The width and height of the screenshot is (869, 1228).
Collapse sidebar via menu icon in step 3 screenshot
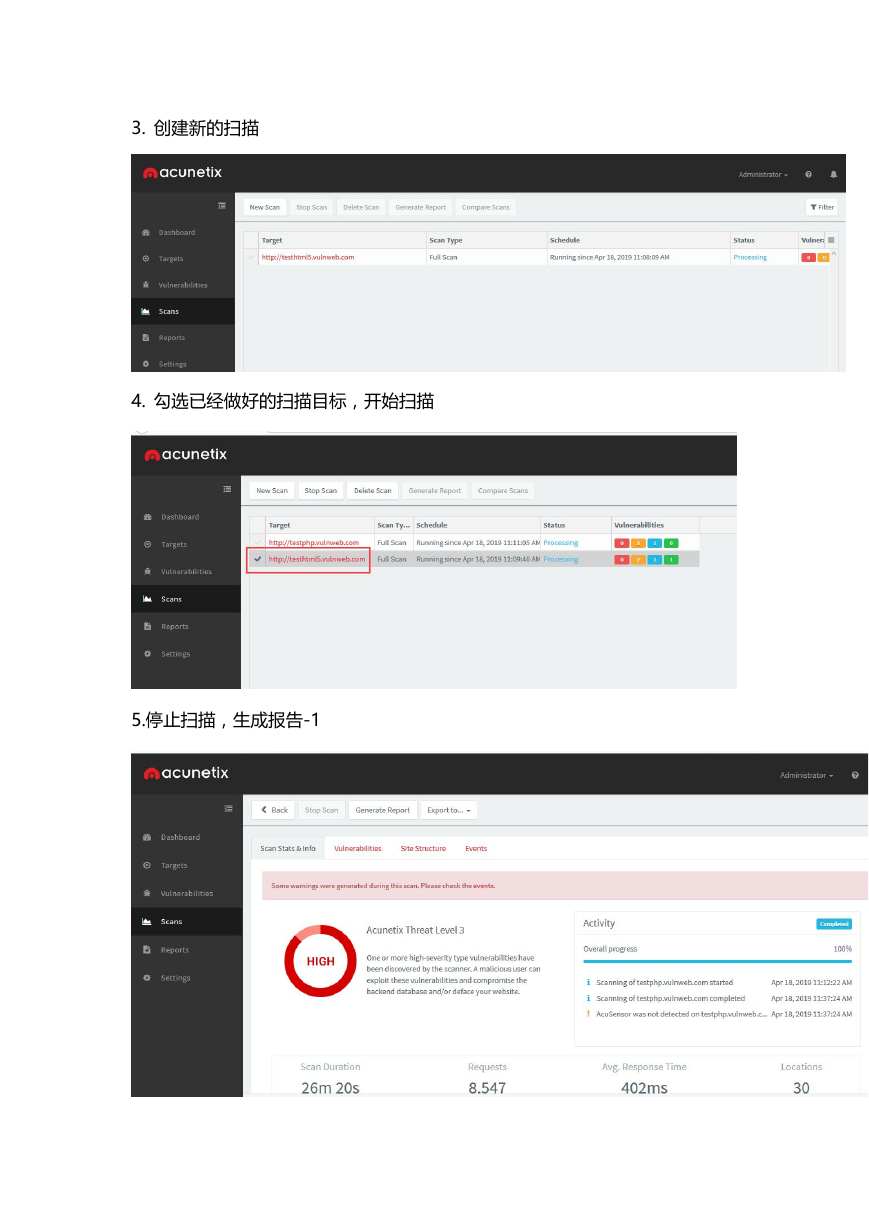click(222, 206)
